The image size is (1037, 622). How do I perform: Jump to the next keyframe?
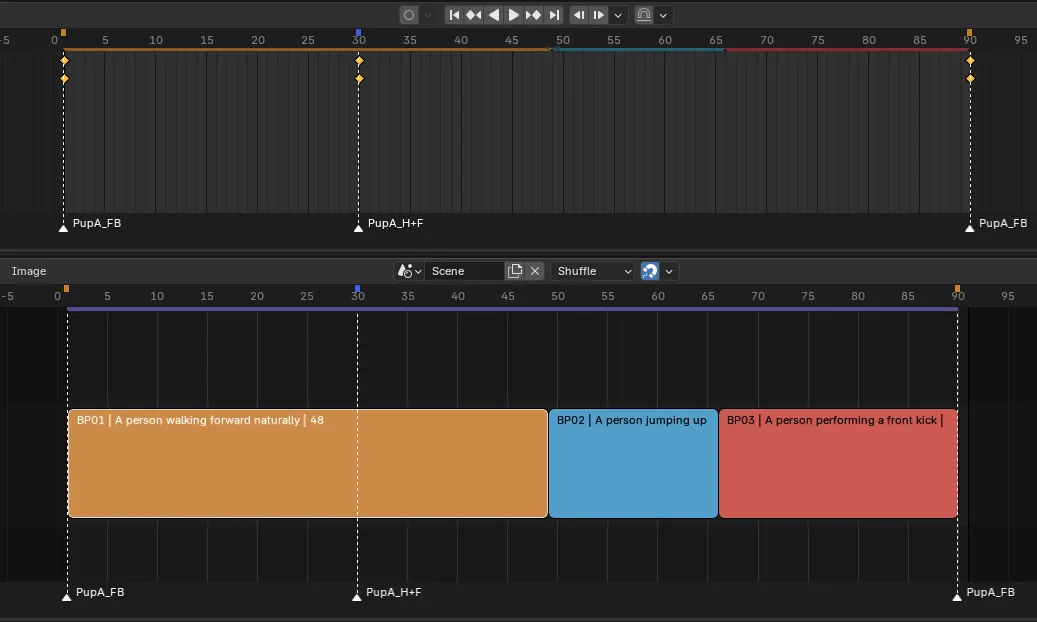tap(533, 15)
